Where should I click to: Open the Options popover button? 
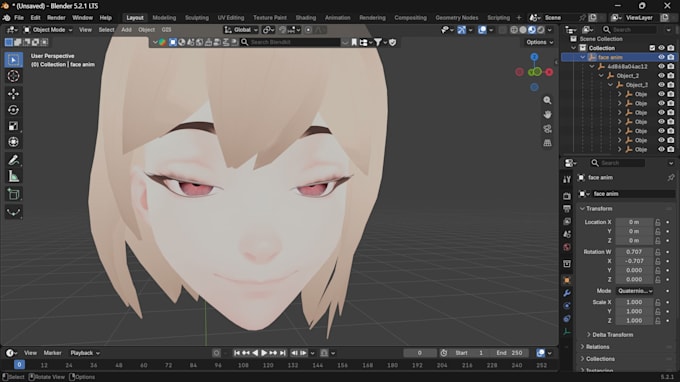pos(539,42)
